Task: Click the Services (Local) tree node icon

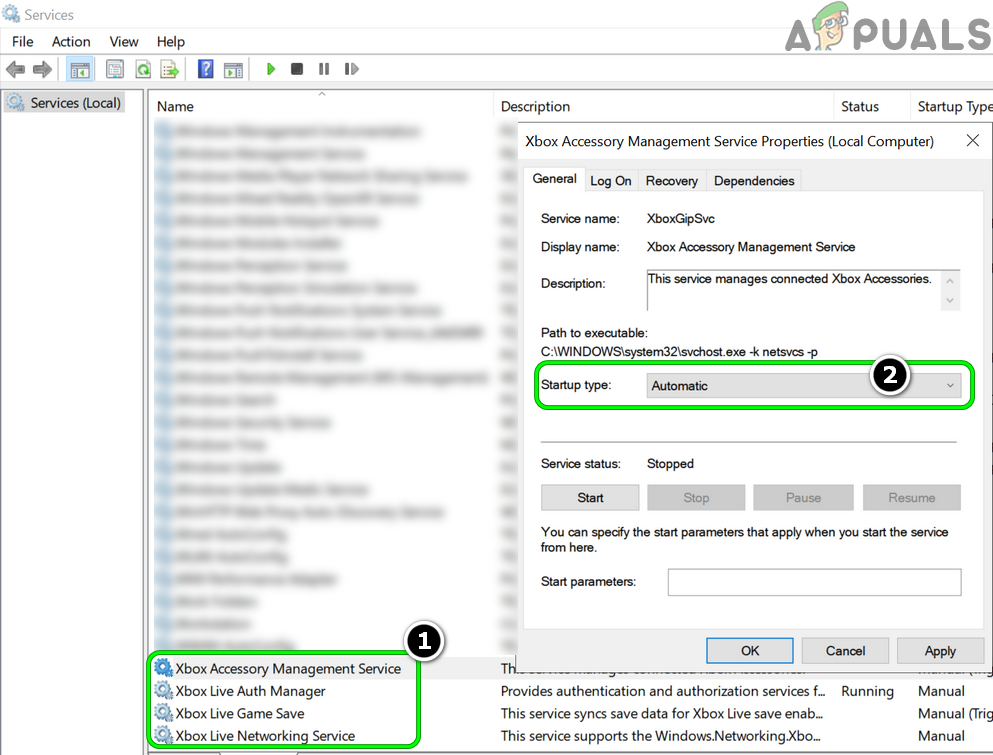Action: coord(15,102)
